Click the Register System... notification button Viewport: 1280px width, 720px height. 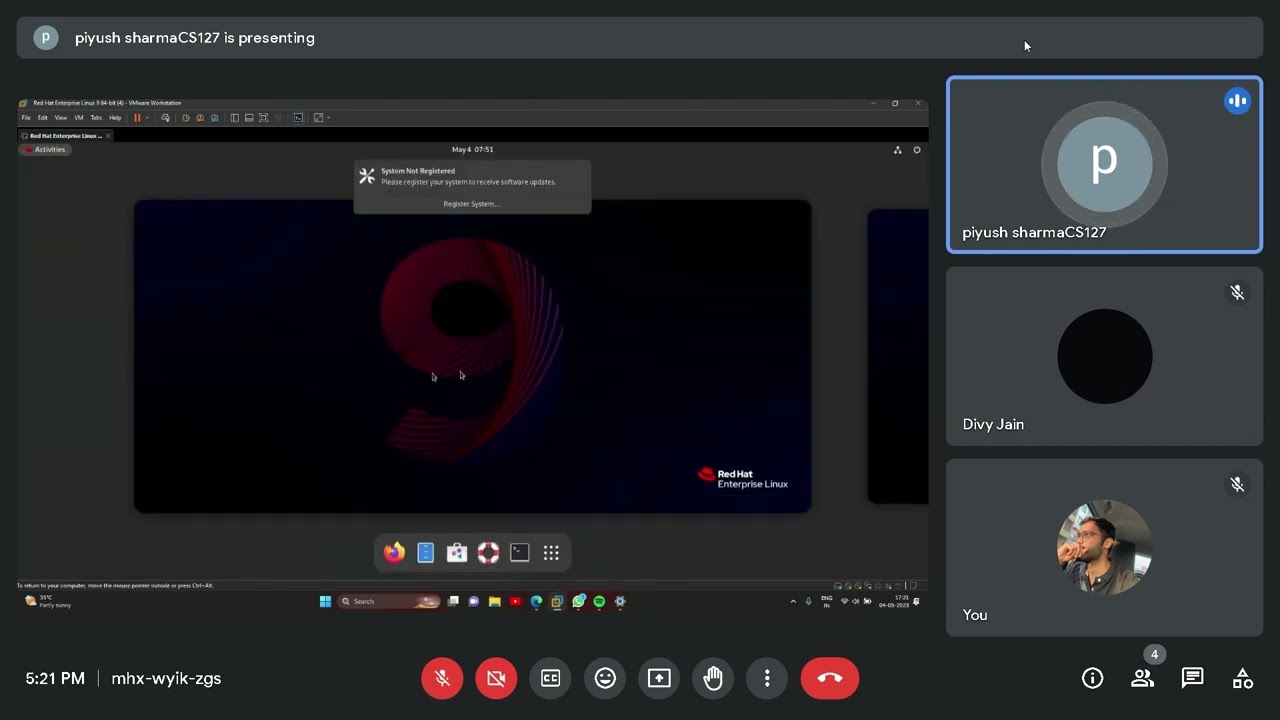[472, 203]
